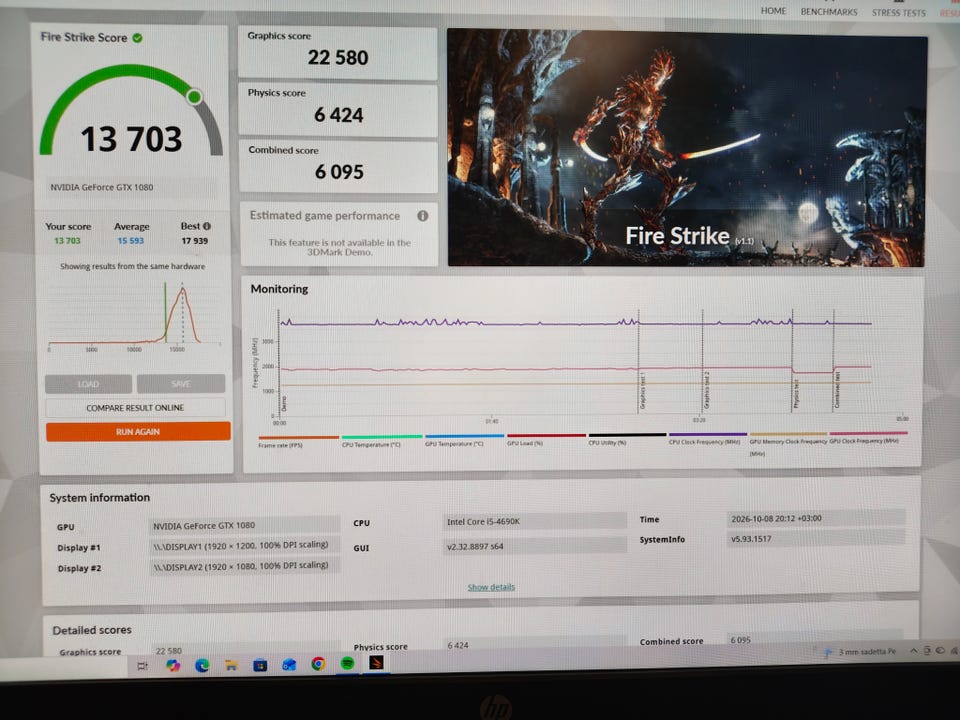Launch Copilot from the taskbar

coord(173,666)
